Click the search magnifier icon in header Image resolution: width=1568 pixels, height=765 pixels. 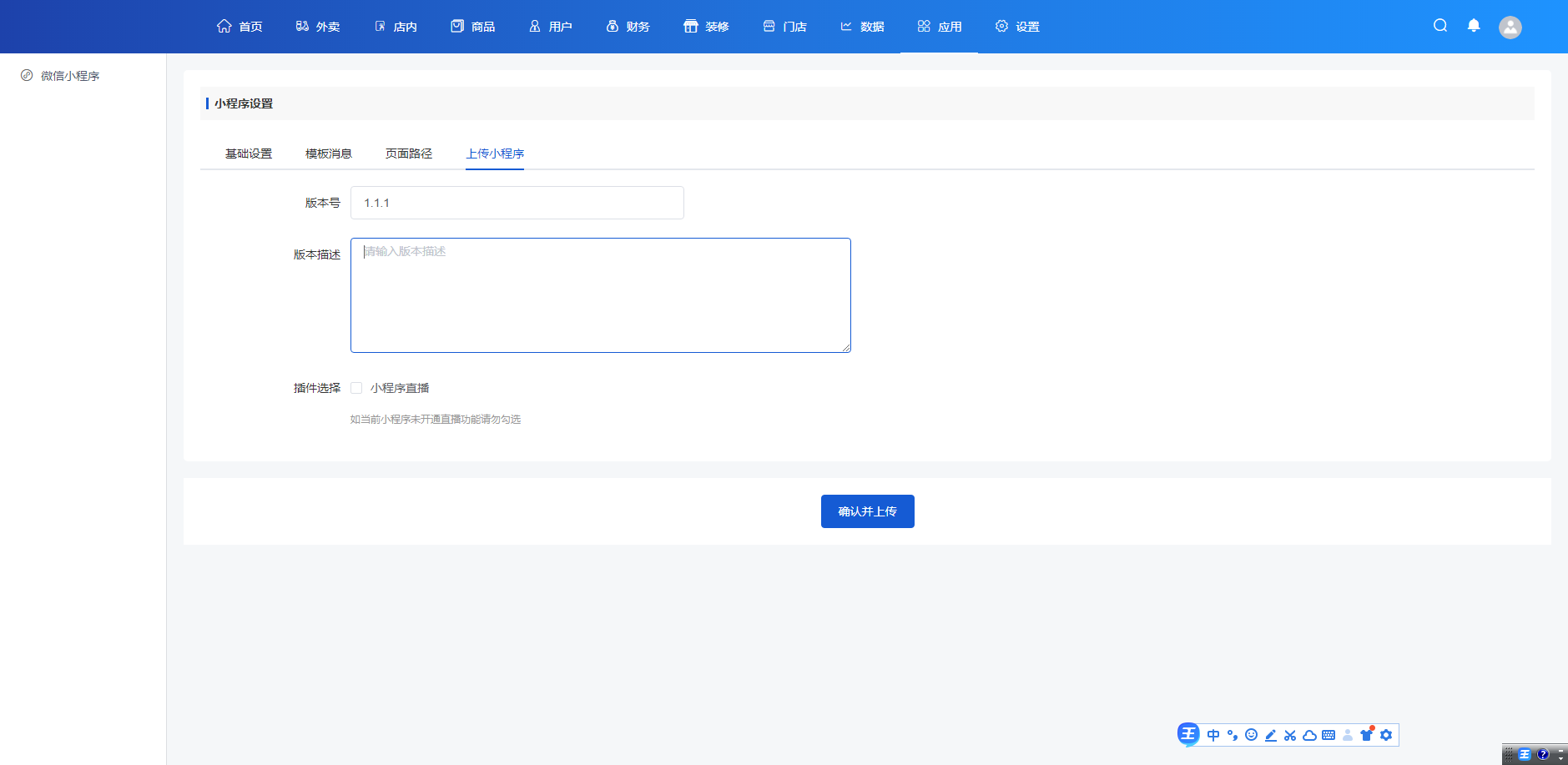(x=1440, y=26)
